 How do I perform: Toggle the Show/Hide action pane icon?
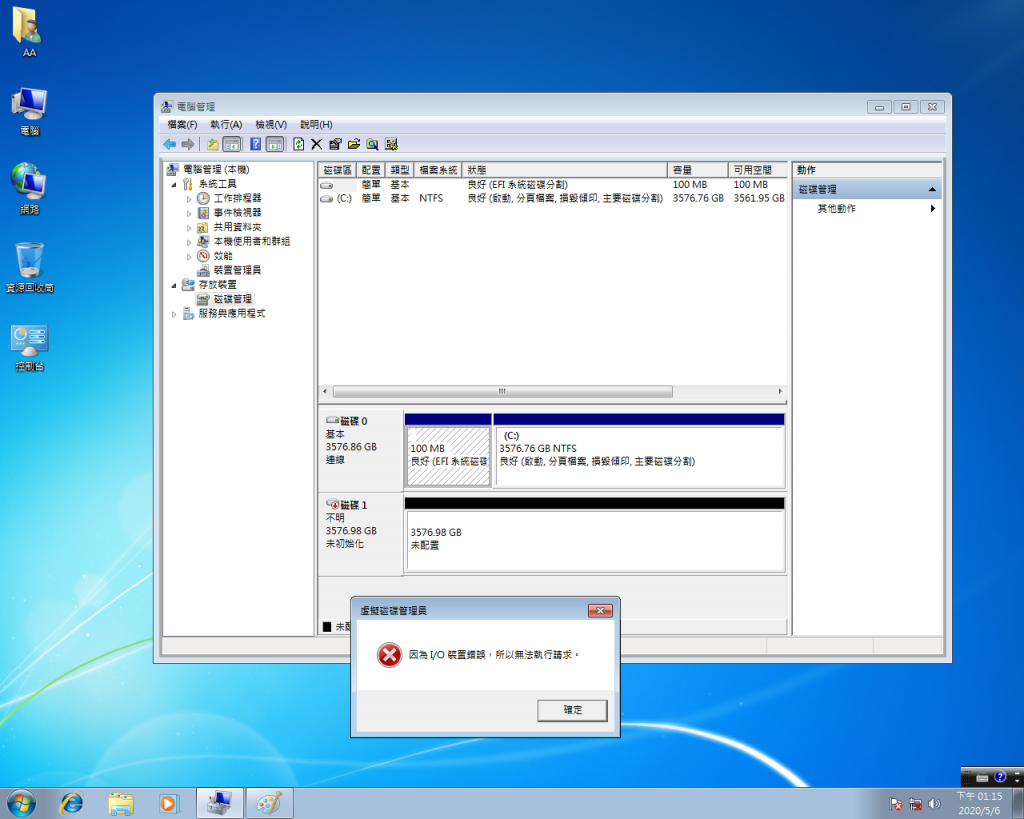click(275, 144)
